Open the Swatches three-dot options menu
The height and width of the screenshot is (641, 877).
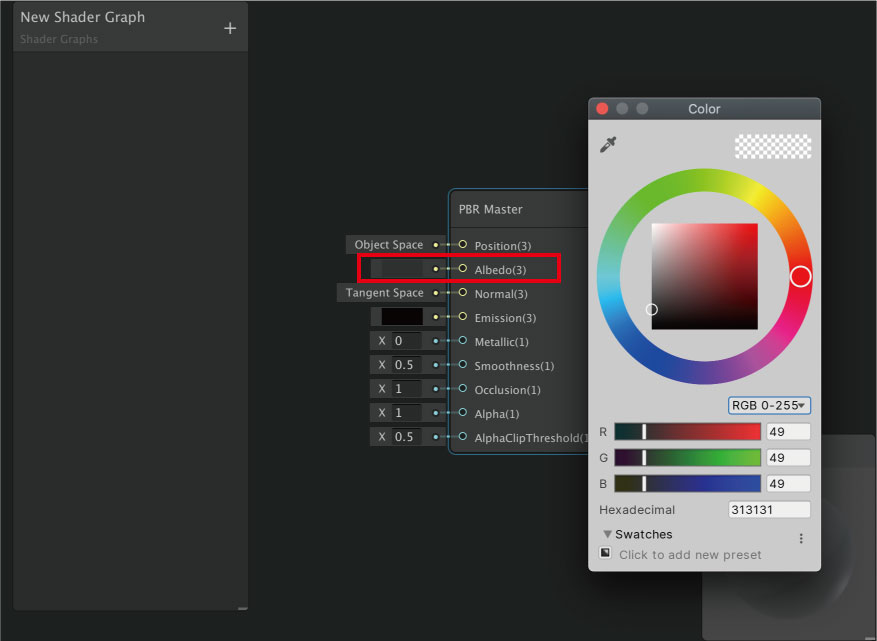[x=801, y=538]
